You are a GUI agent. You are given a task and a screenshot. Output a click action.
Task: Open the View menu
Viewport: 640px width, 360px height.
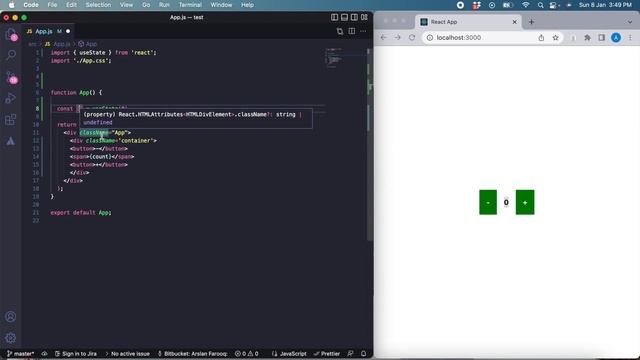tap(126, 5)
